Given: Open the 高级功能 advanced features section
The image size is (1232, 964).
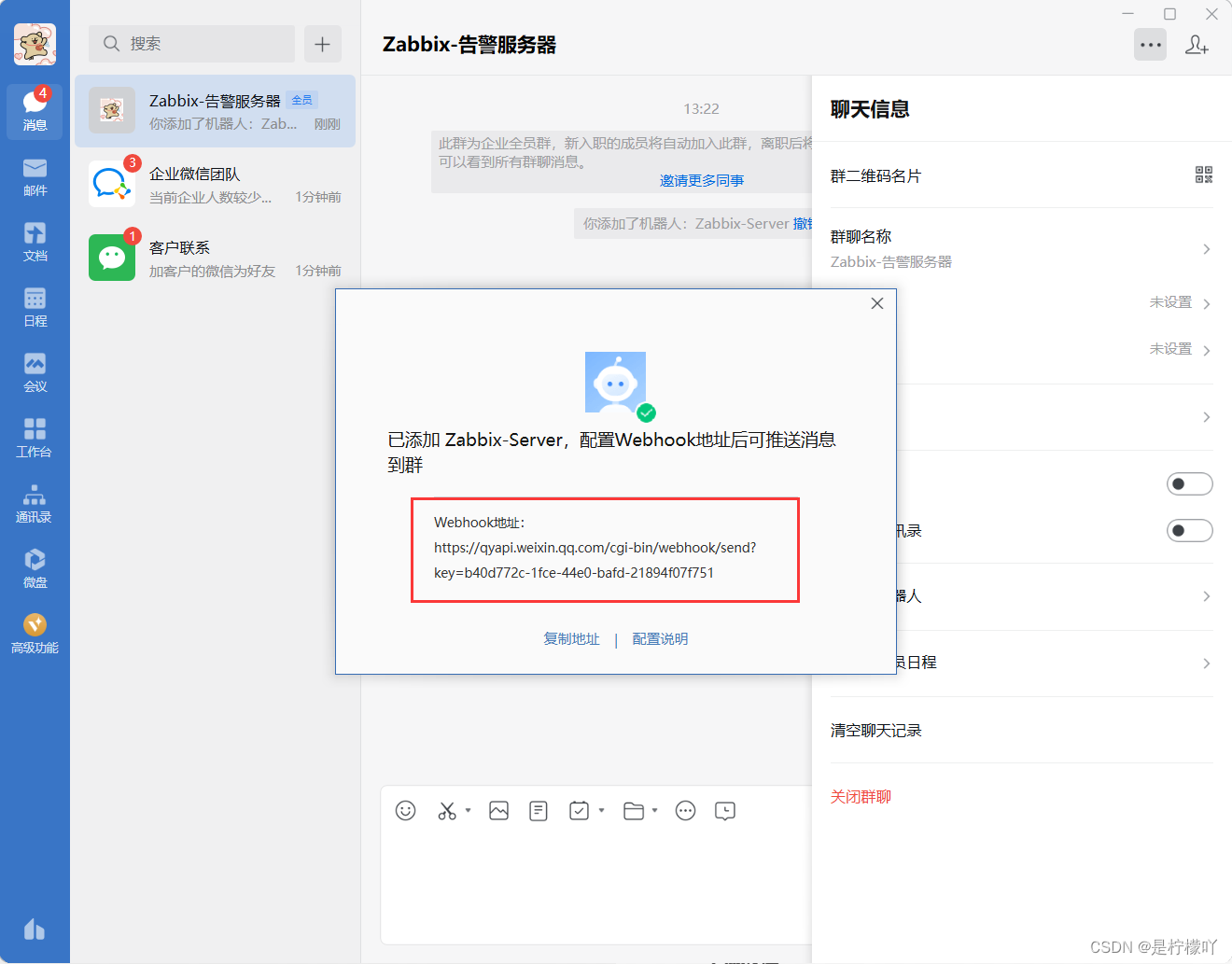Looking at the screenshot, I should (35, 635).
